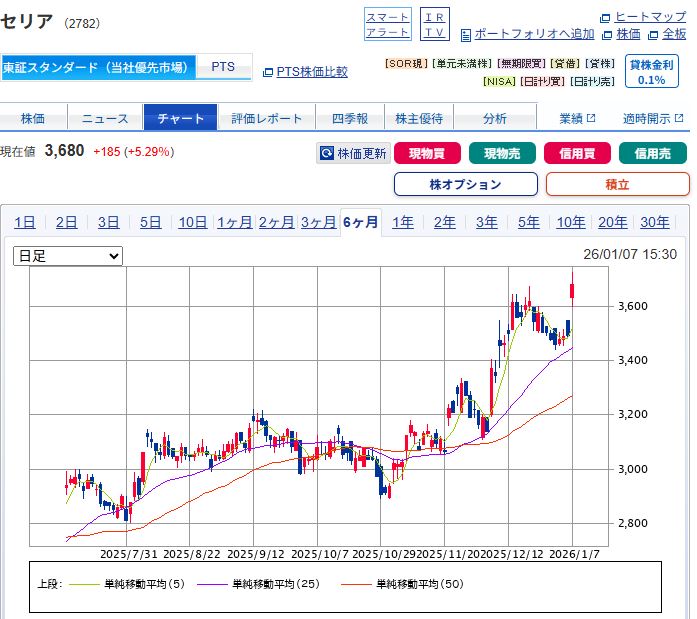Click the external link icon beside 業績
The image size is (697, 619).
pos(591,118)
